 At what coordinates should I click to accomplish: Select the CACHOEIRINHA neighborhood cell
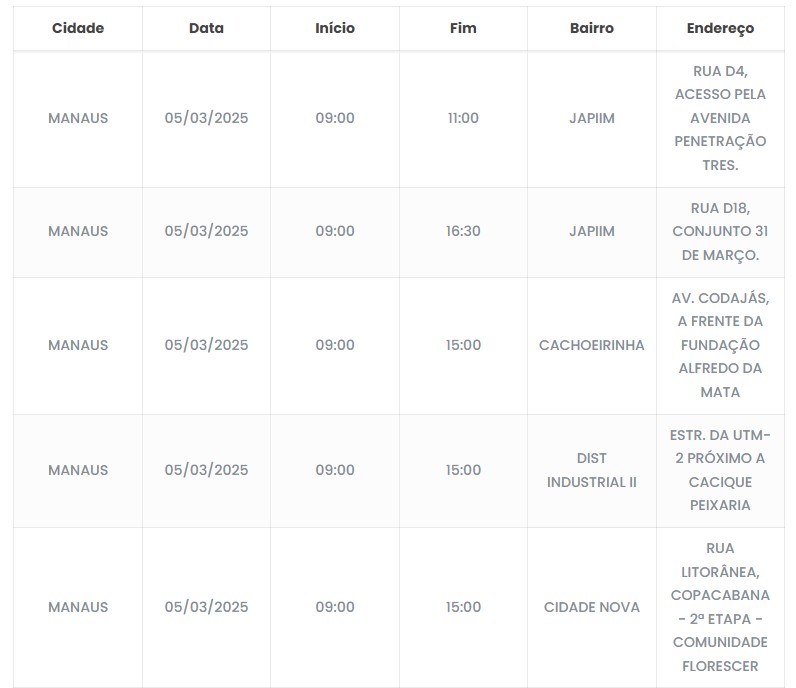[x=591, y=345]
